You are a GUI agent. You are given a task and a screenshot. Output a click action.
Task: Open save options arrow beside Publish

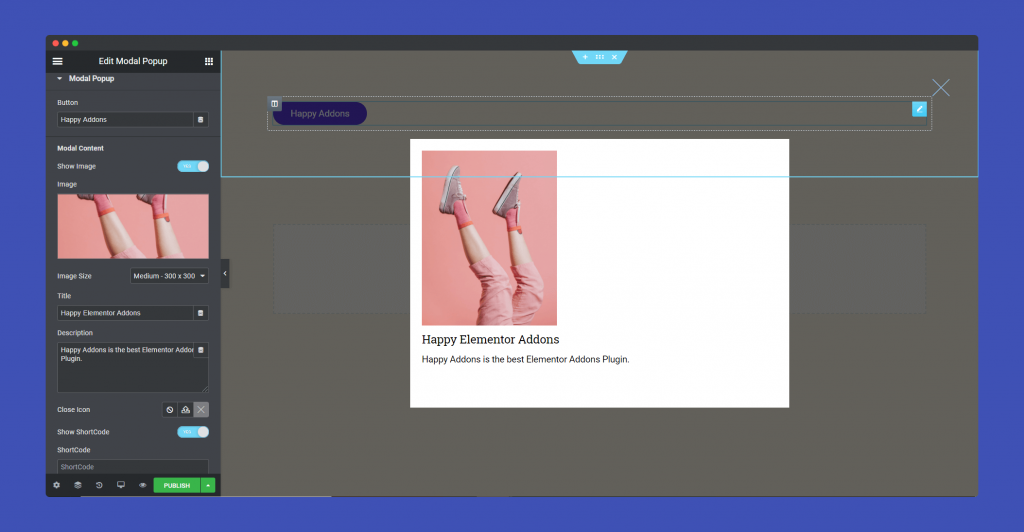(208, 486)
